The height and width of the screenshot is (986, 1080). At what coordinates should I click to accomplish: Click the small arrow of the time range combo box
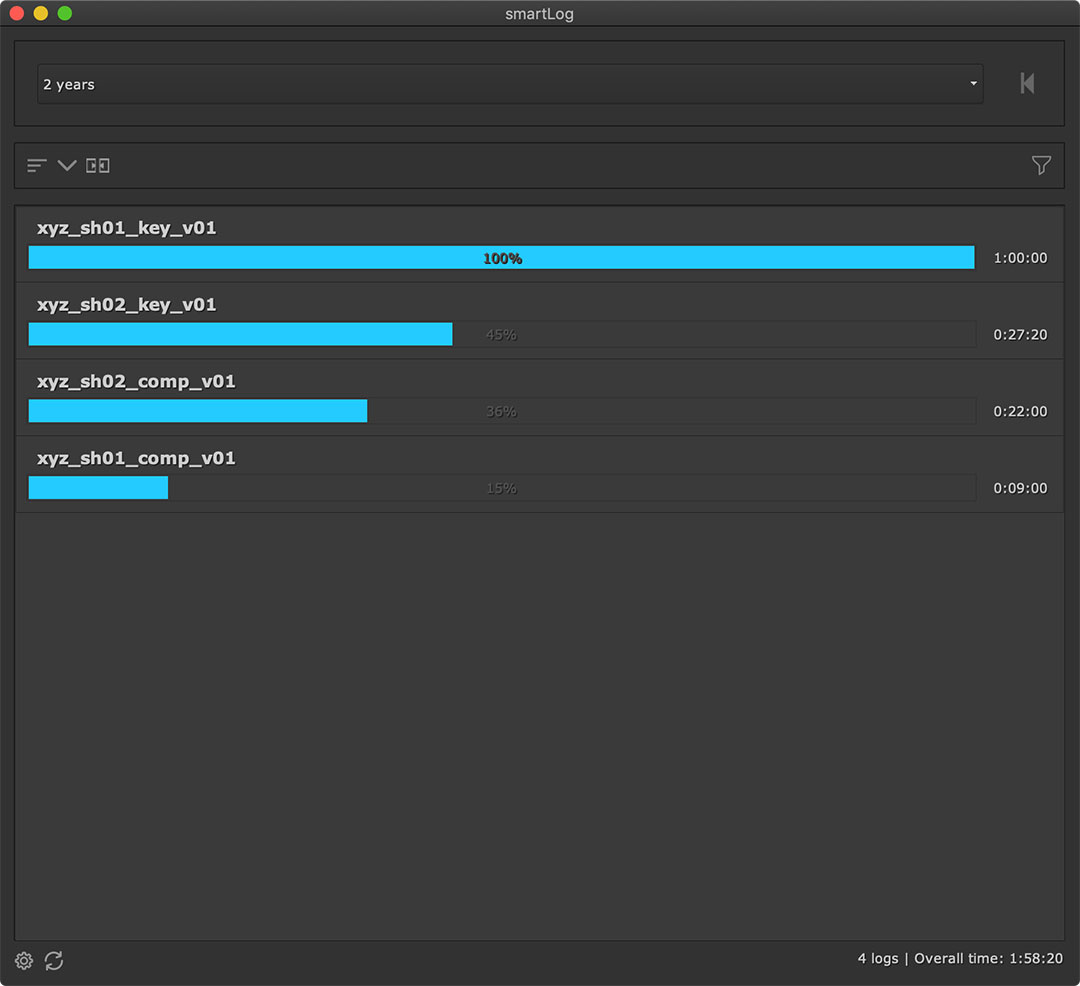tap(973, 84)
